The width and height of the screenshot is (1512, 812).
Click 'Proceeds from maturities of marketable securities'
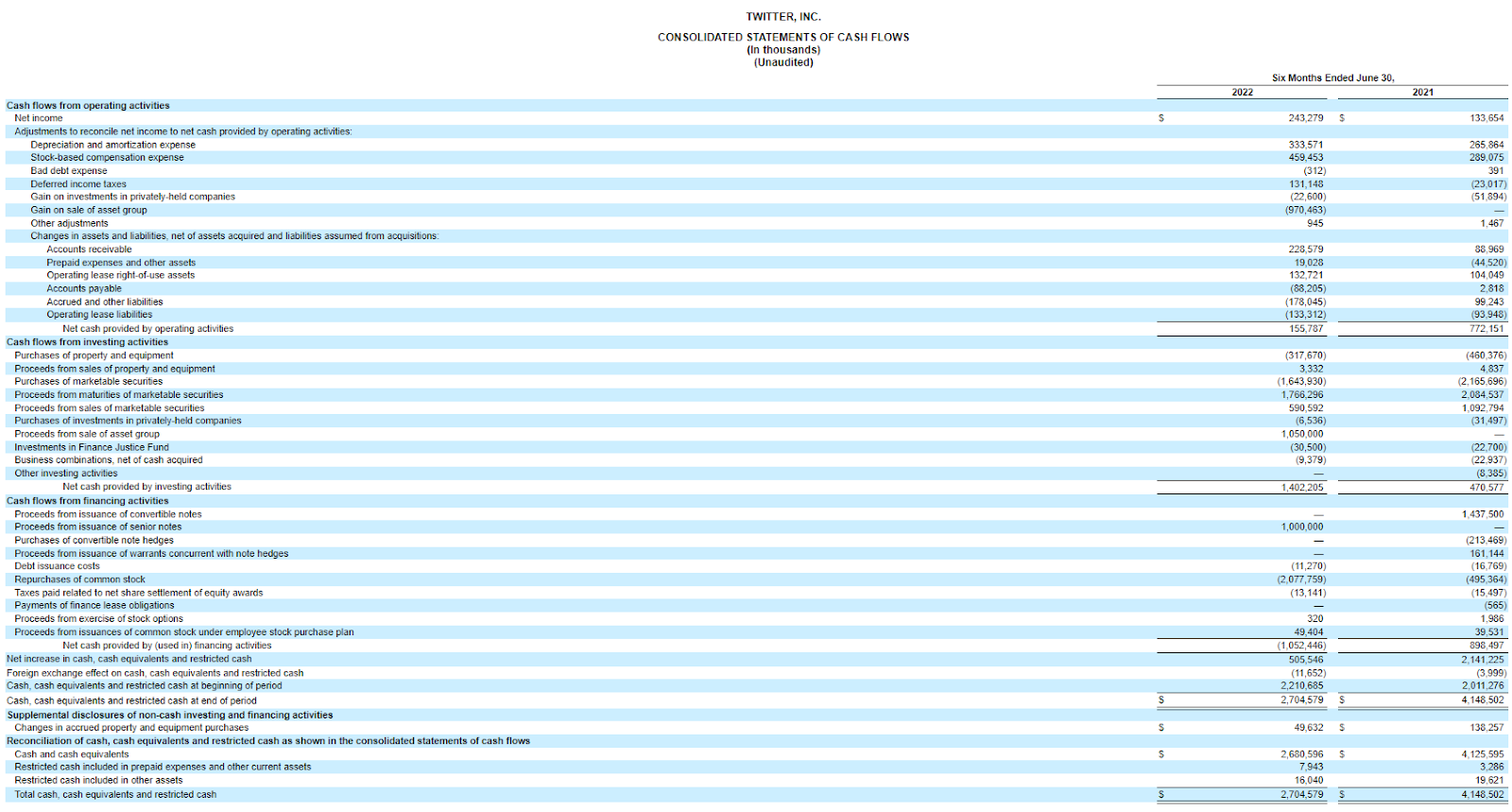[x=119, y=395]
